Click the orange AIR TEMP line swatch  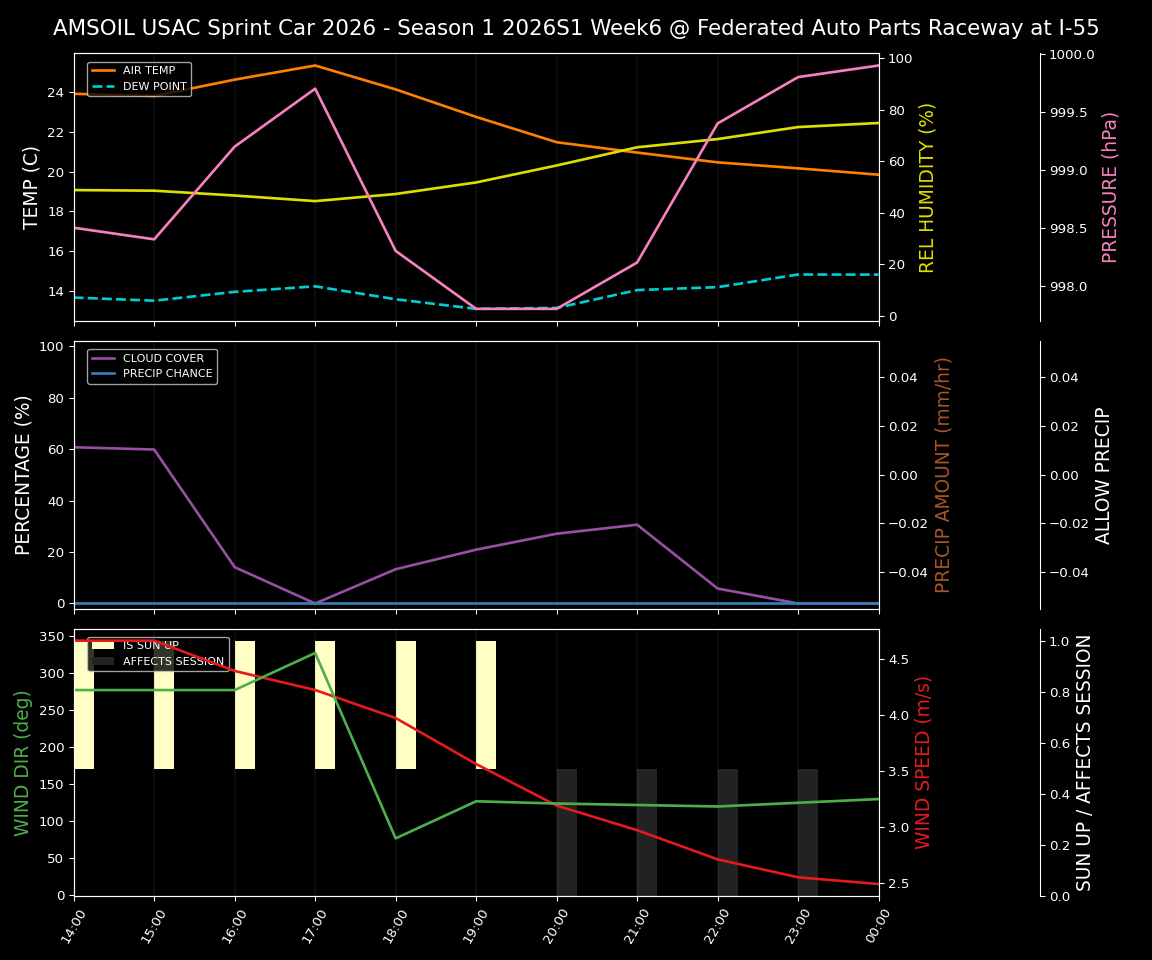click(x=105, y=70)
